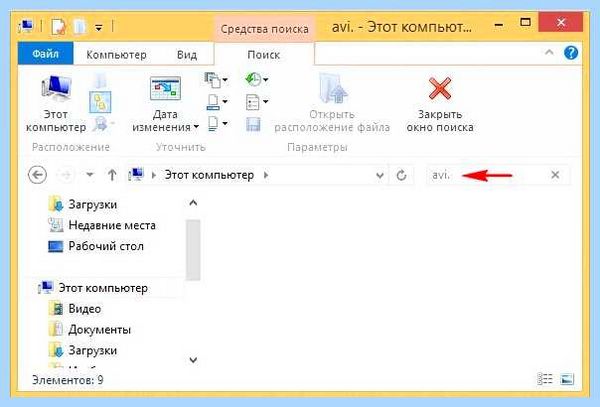Screen dimensions: 600x407
Task: Click navigation pane scroll down arrow
Action: 193,360
